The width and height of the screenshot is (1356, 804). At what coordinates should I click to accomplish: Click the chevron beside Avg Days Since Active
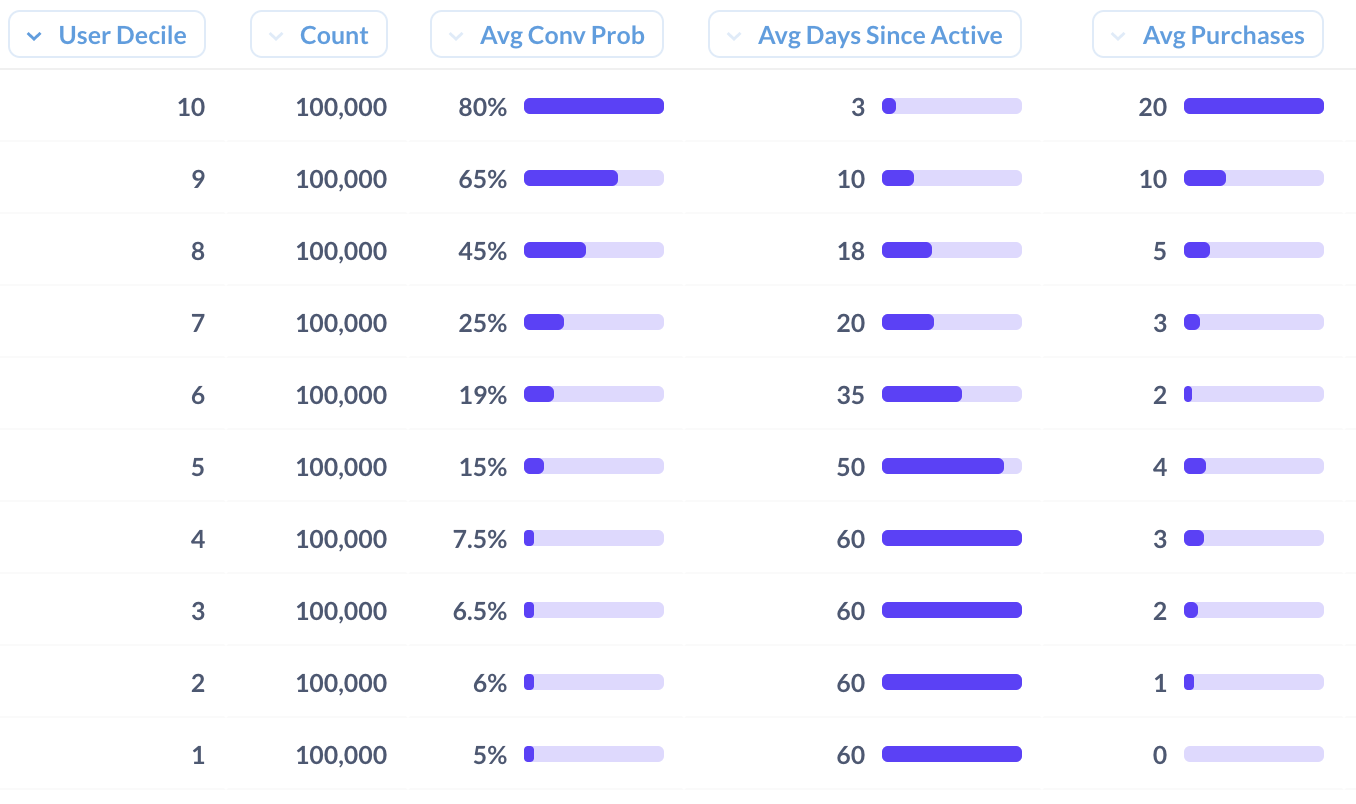pos(734,36)
